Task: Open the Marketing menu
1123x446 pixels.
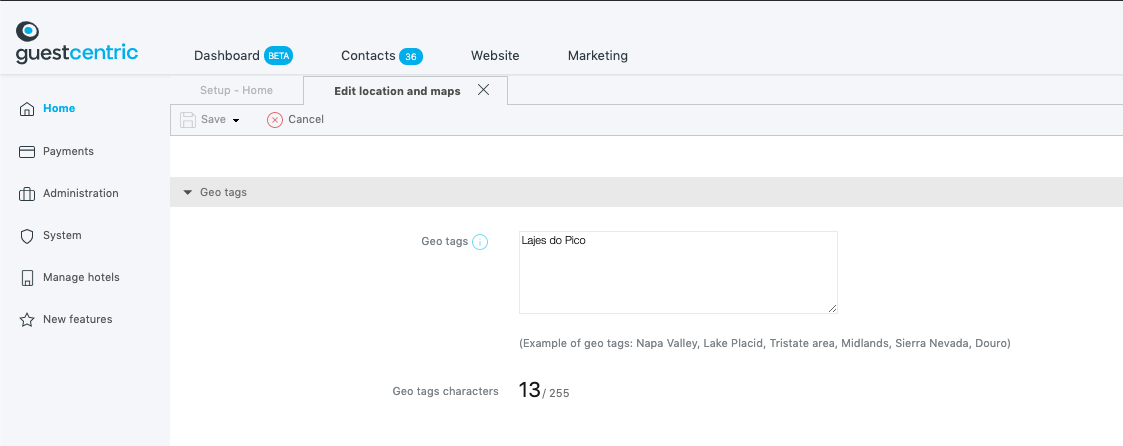Action: tap(598, 56)
